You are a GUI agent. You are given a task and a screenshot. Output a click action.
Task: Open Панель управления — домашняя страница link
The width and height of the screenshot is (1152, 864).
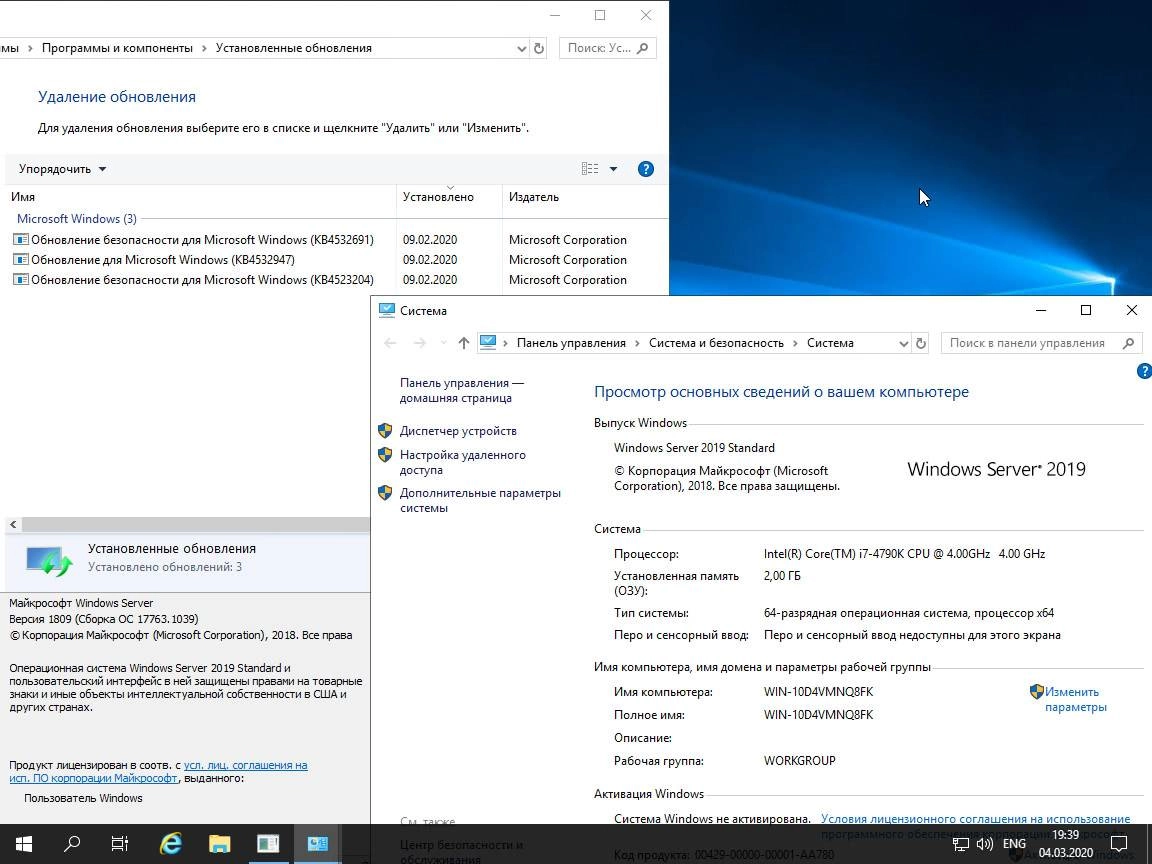coord(461,390)
